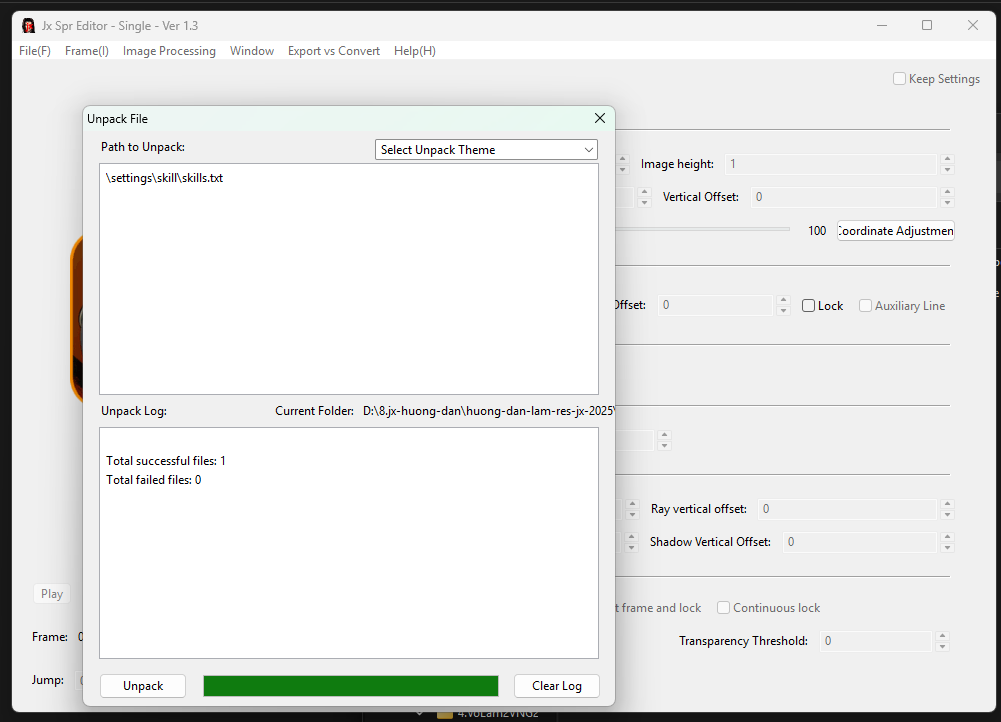Click the green unpack progress bar

click(x=350, y=686)
